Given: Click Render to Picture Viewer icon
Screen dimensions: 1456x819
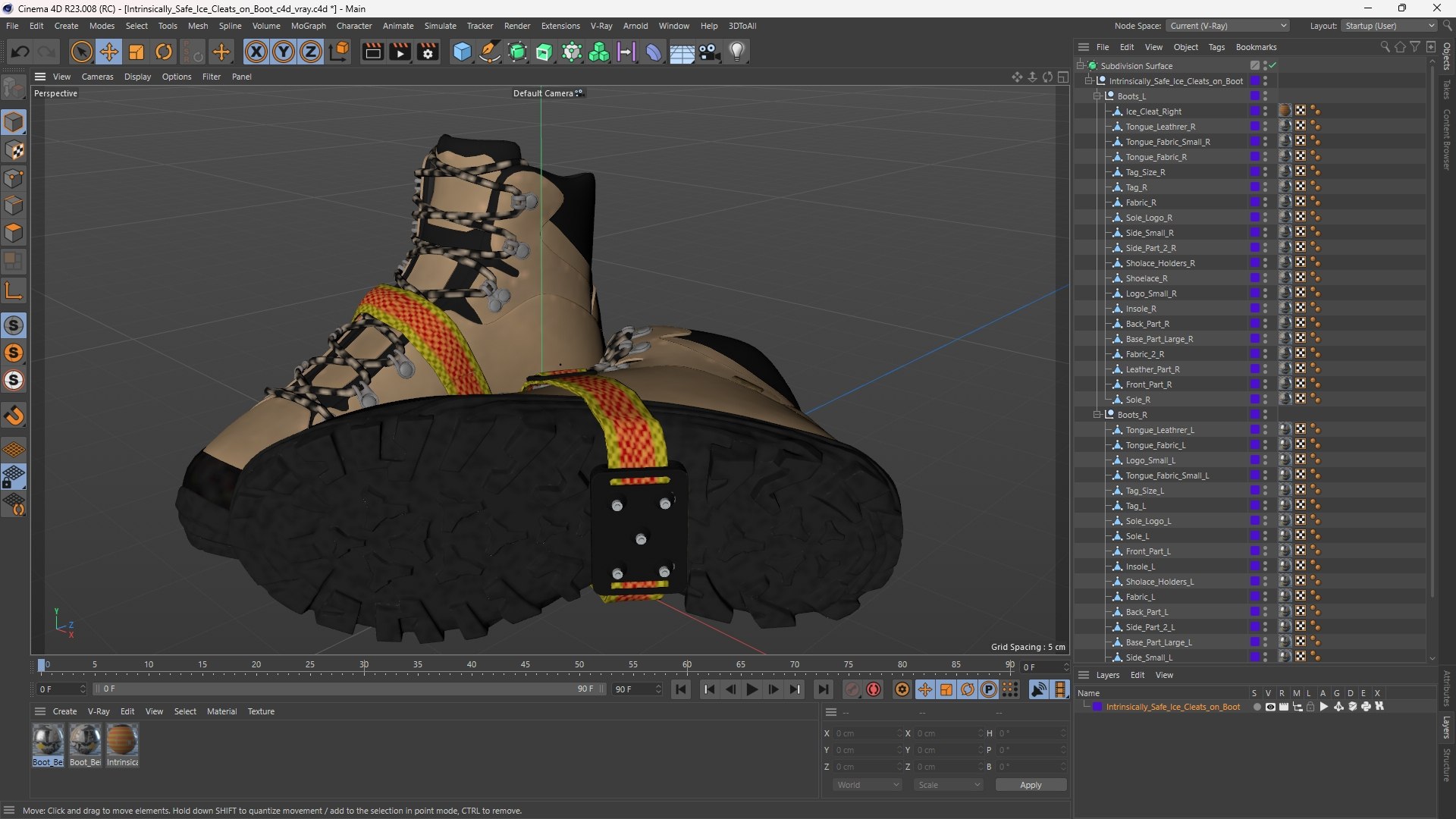Looking at the screenshot, I should coord(400,52).
